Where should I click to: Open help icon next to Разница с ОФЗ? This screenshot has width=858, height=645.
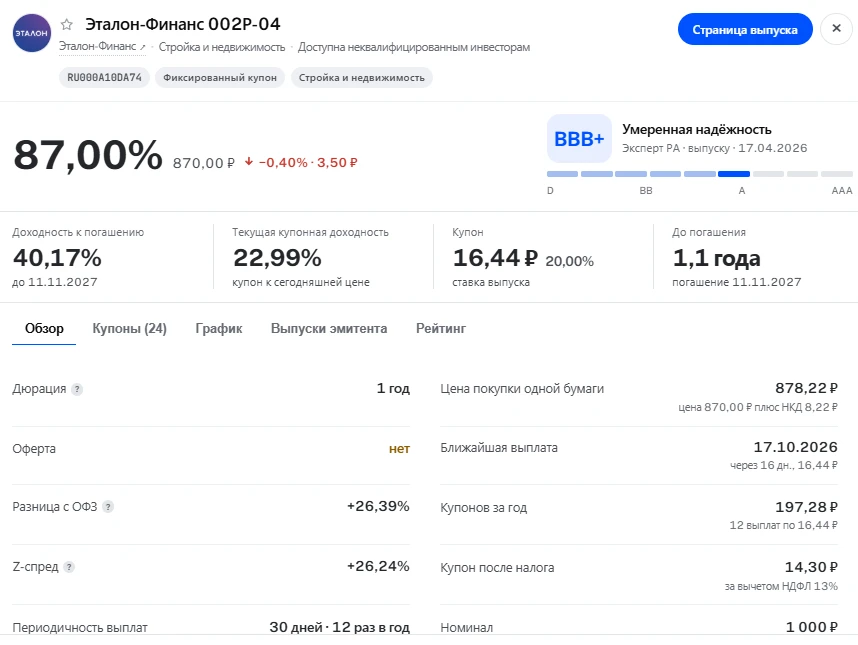[x=108, y=507]
